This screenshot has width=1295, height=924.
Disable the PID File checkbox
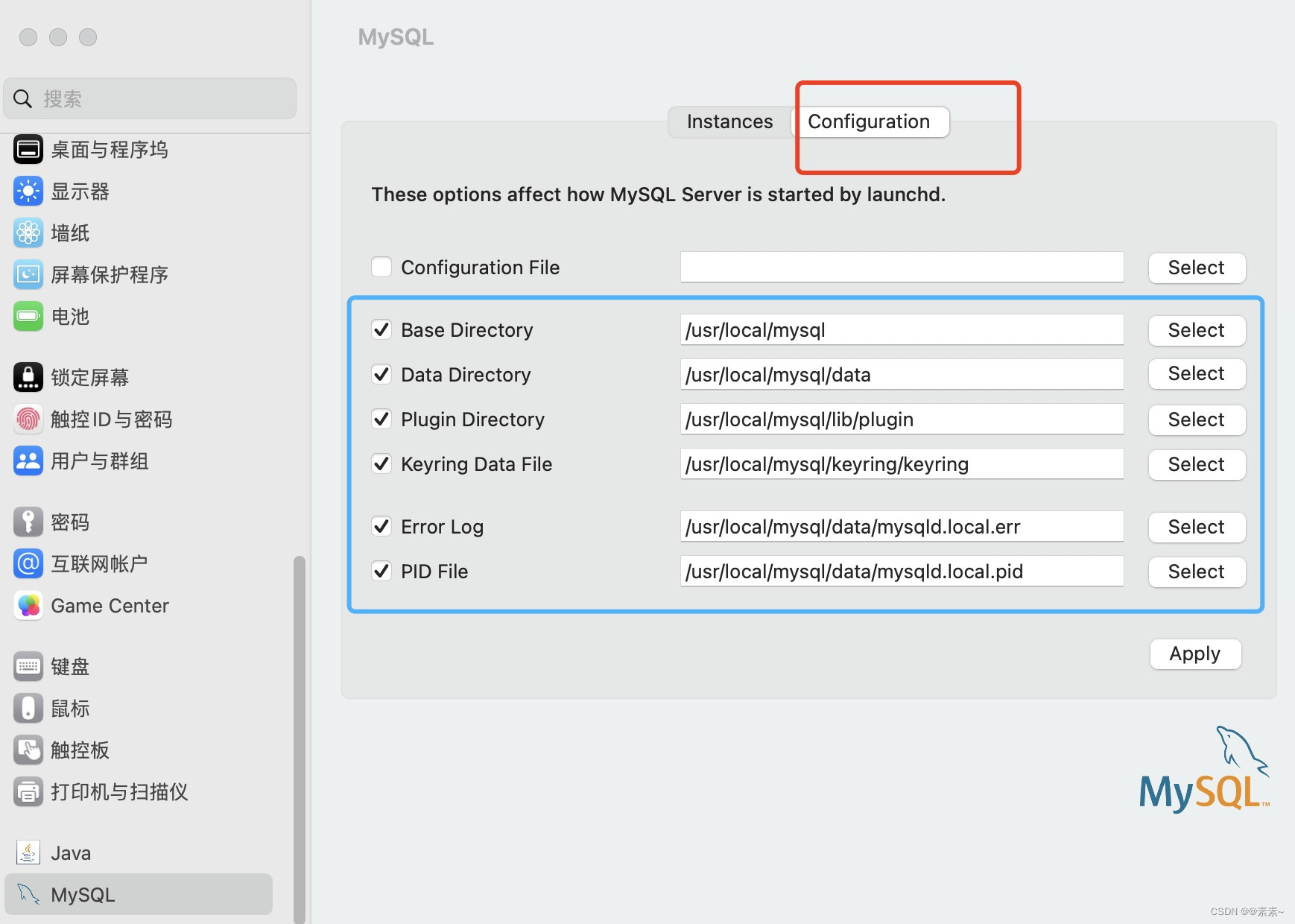point(381,571)
